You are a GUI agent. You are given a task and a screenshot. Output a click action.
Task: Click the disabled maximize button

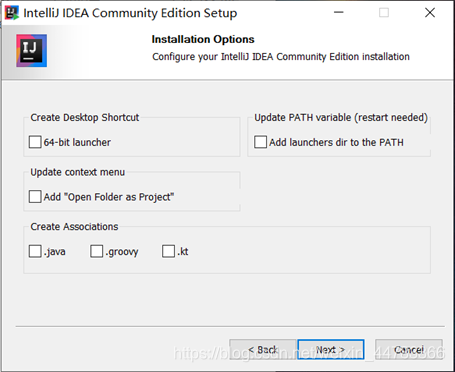coord(384,13)
